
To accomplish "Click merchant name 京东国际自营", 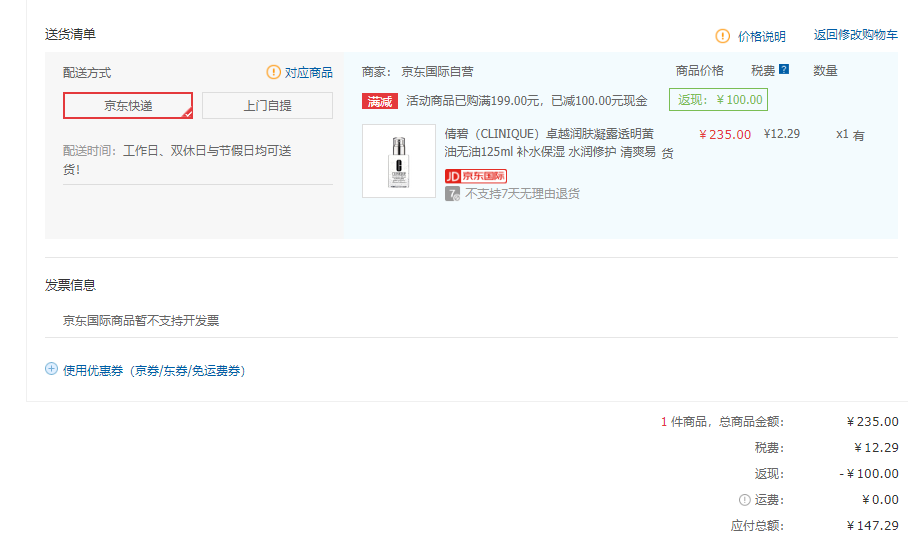I will pos(437,72).
